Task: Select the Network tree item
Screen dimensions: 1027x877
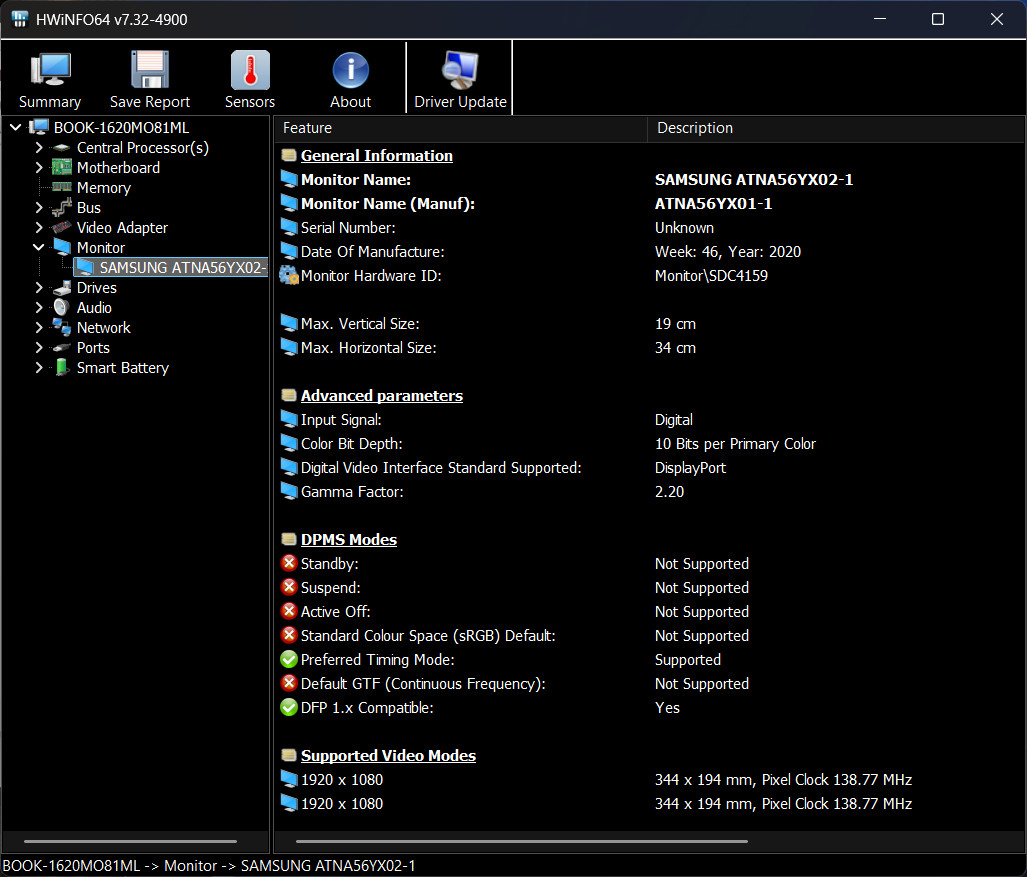Action: click(x=103, y=327)
